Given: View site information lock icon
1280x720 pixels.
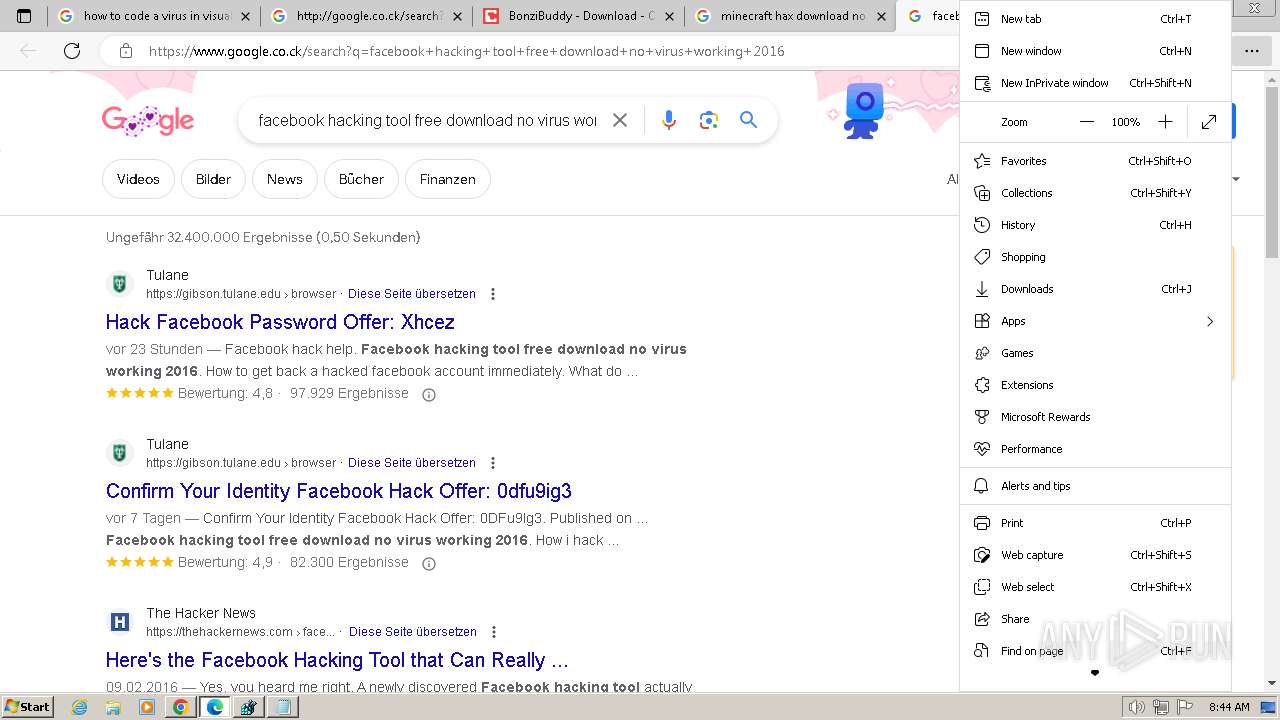Looking at the screenshot, I should tap(125, 51).
